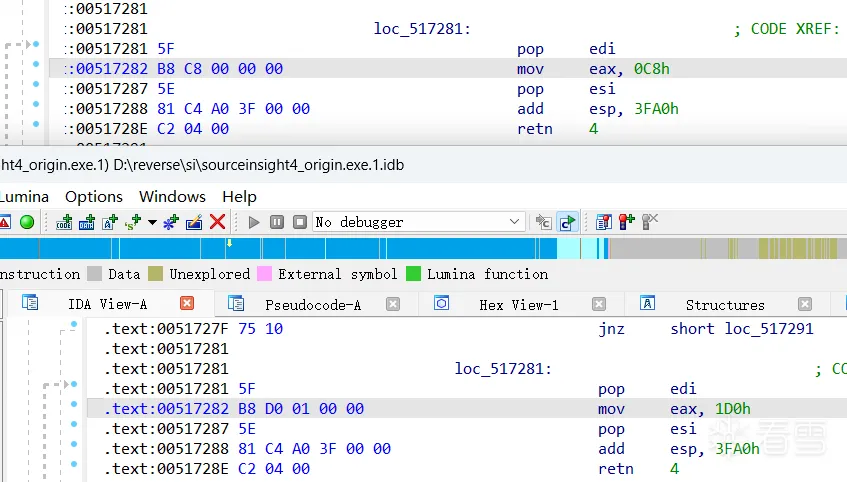The width and height of the screenshot is (847, 482).
Task: Close the Hex View-1 tab
Action: [x=599, y=304]
